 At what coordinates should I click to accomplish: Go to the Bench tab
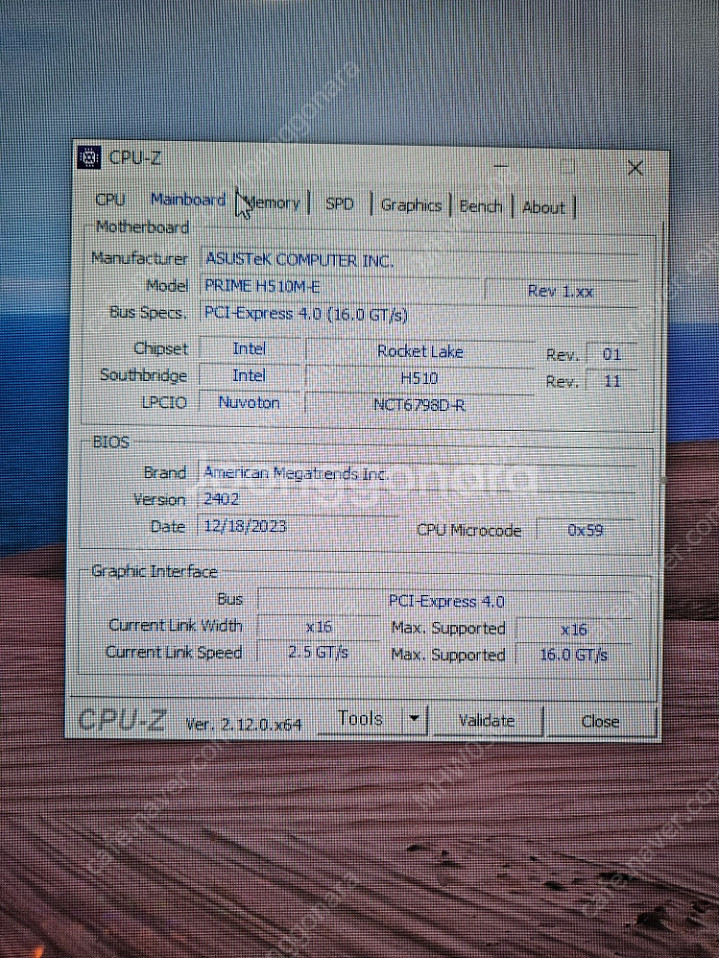click(x=481, y=207)
